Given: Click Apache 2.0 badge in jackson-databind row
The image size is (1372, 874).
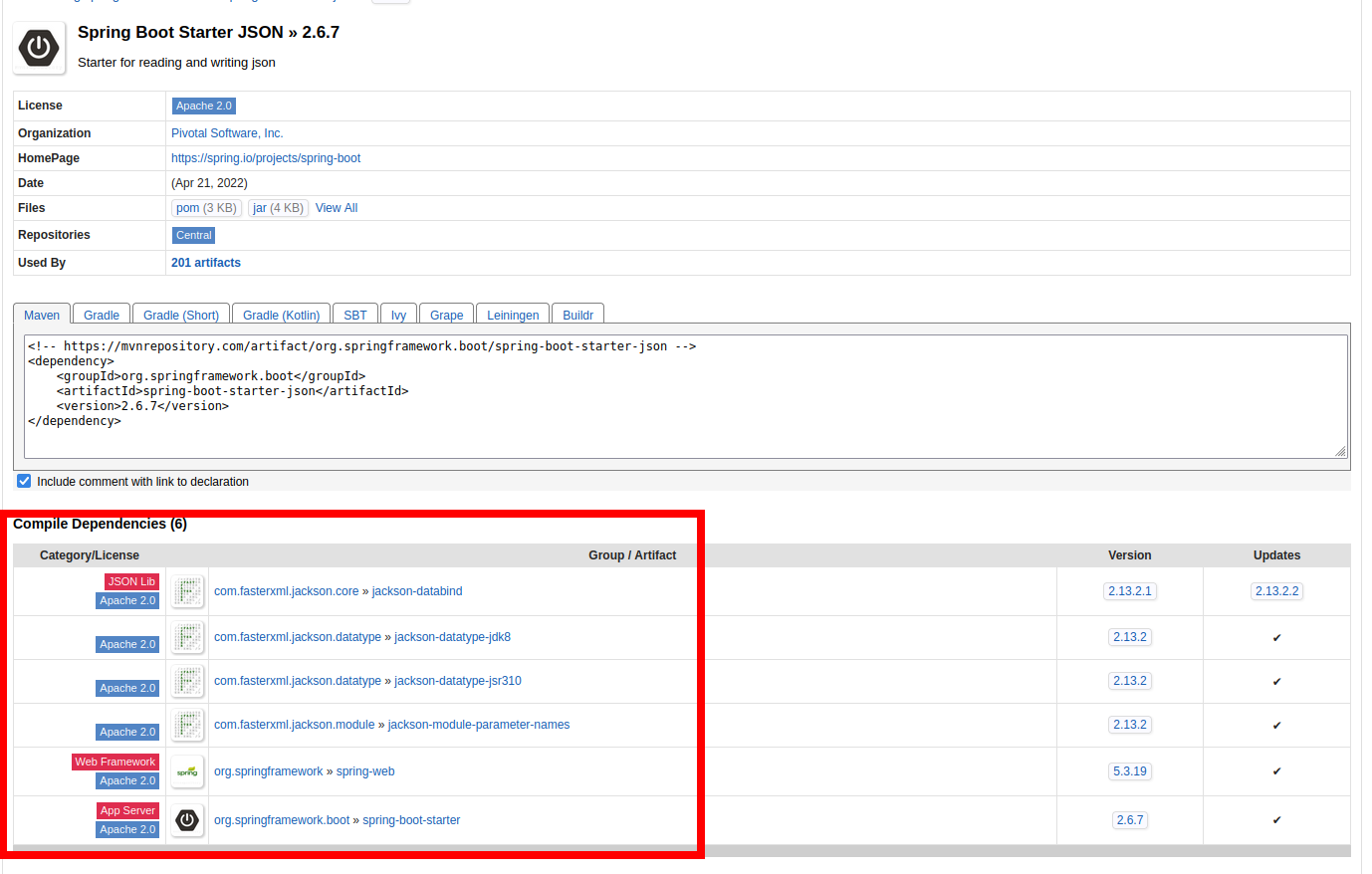Looking at the screenshot, I should point(127,600).
